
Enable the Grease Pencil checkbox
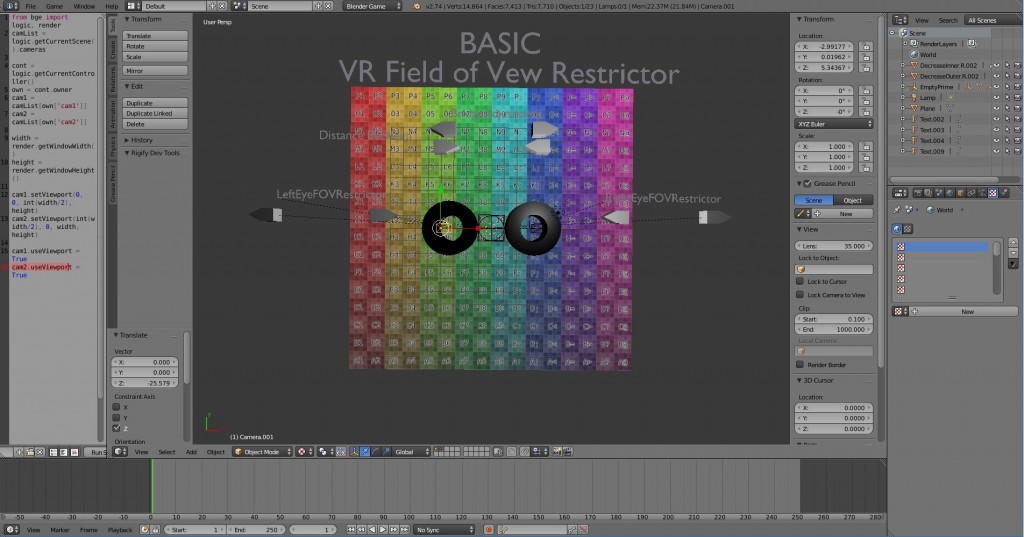click(807, 184)
